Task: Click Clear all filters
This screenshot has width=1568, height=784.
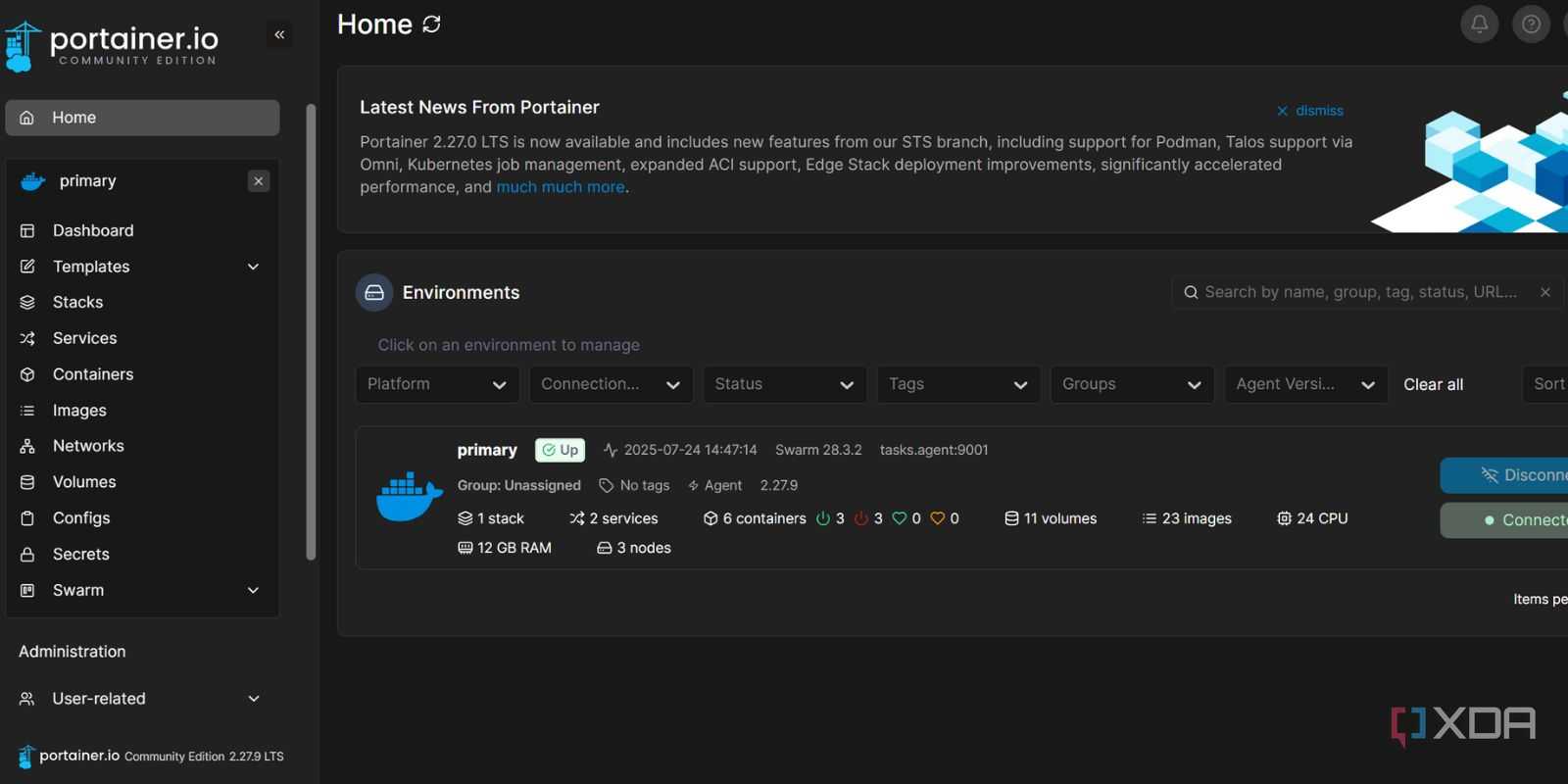Action: (x=1433, y=384)
